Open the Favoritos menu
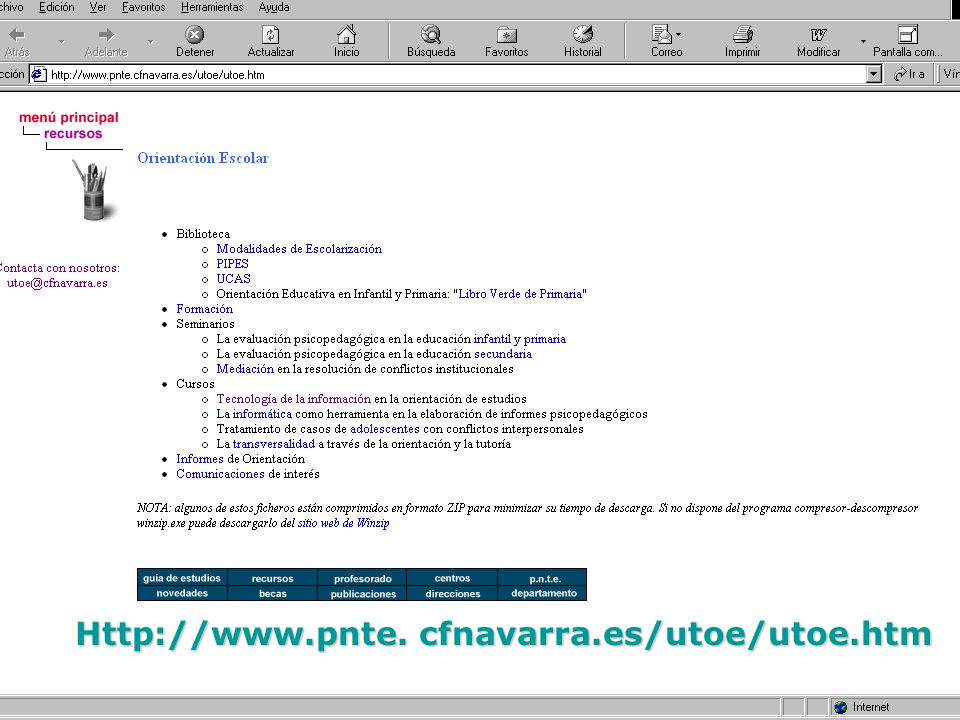The width and height of the screenshot is (960, 720). click(143, 7)
